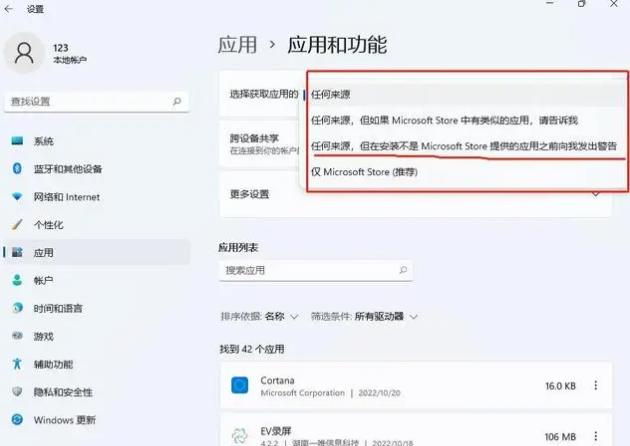Click the Windows 更新 sync icon

[x=17, y=419]
